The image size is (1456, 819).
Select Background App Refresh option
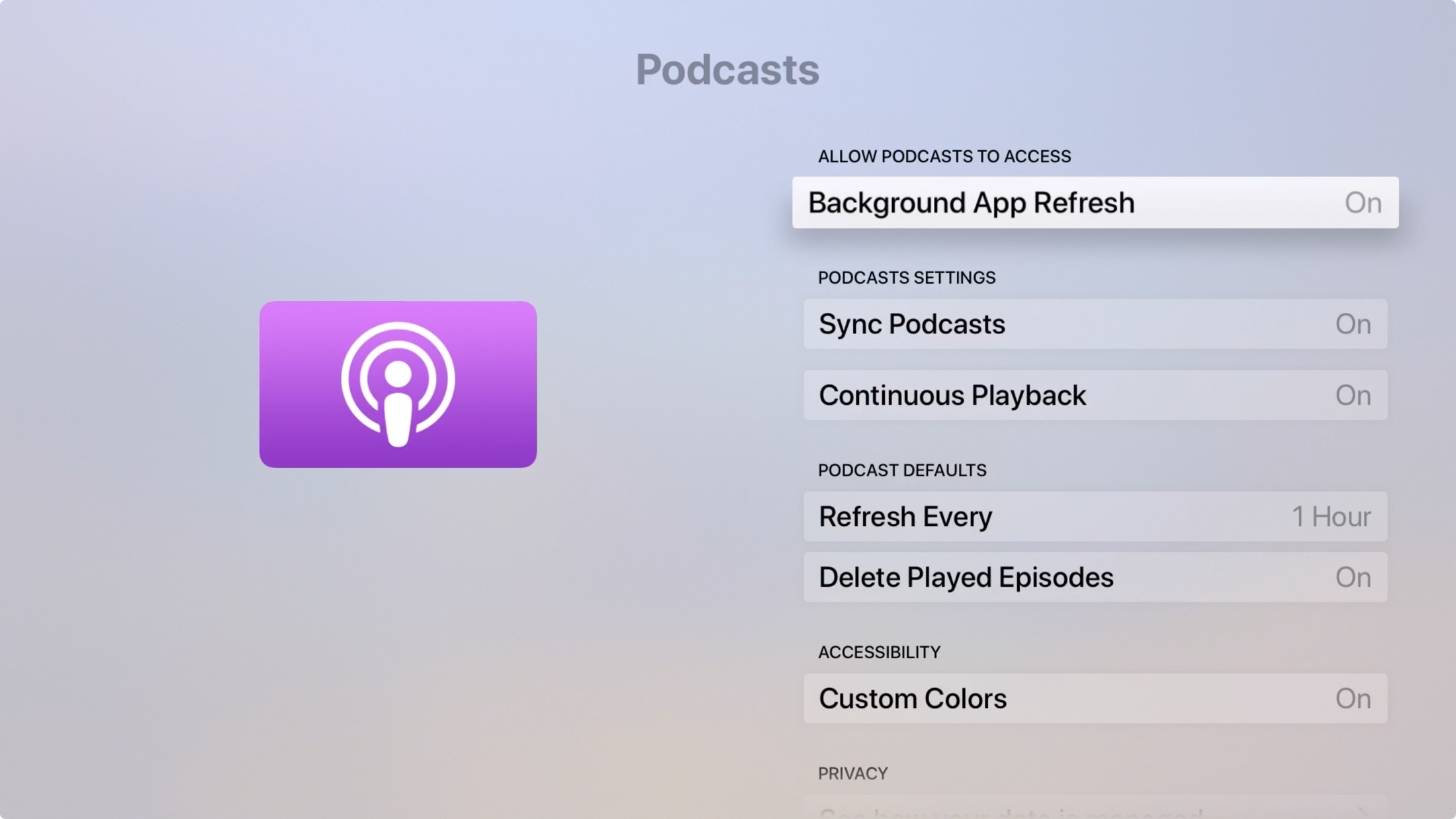pos(1096,202)
